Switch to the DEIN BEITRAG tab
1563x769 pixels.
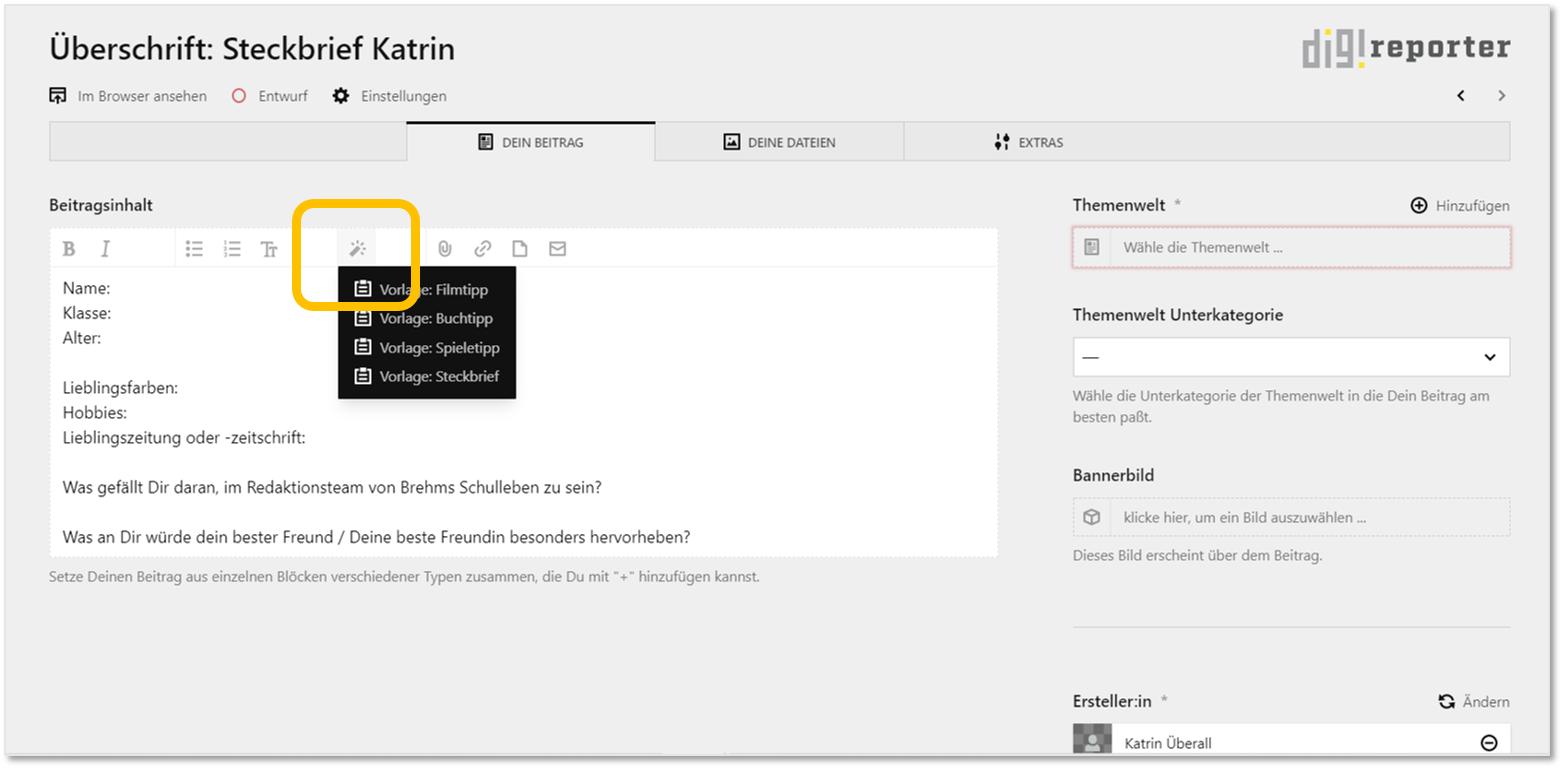tap(531, 142)
